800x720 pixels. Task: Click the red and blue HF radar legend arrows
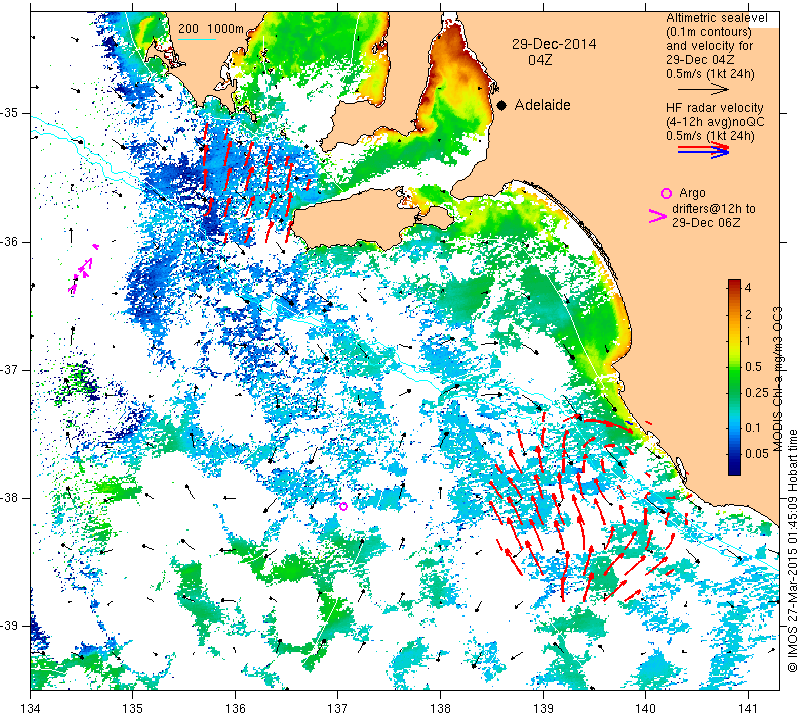point(704,150)
